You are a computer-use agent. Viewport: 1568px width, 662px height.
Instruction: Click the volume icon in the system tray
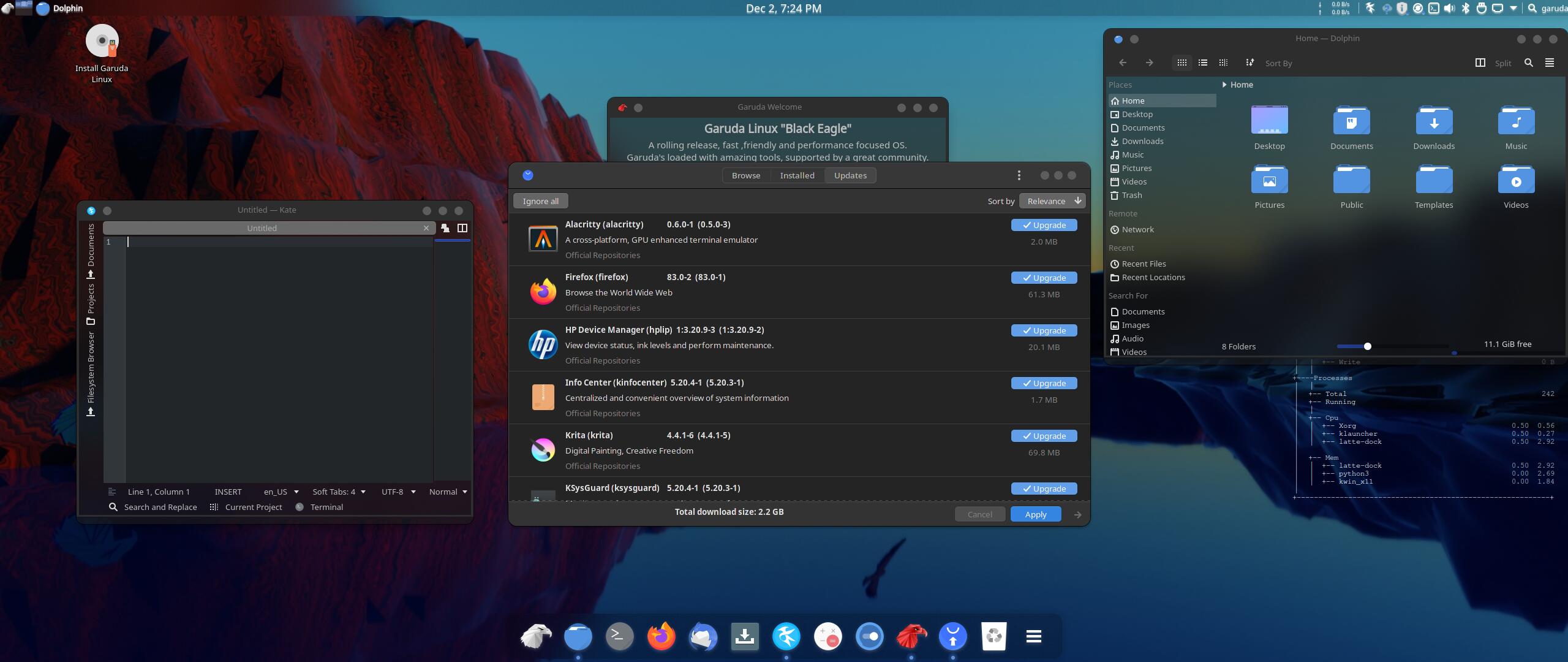pos(1450,8)
